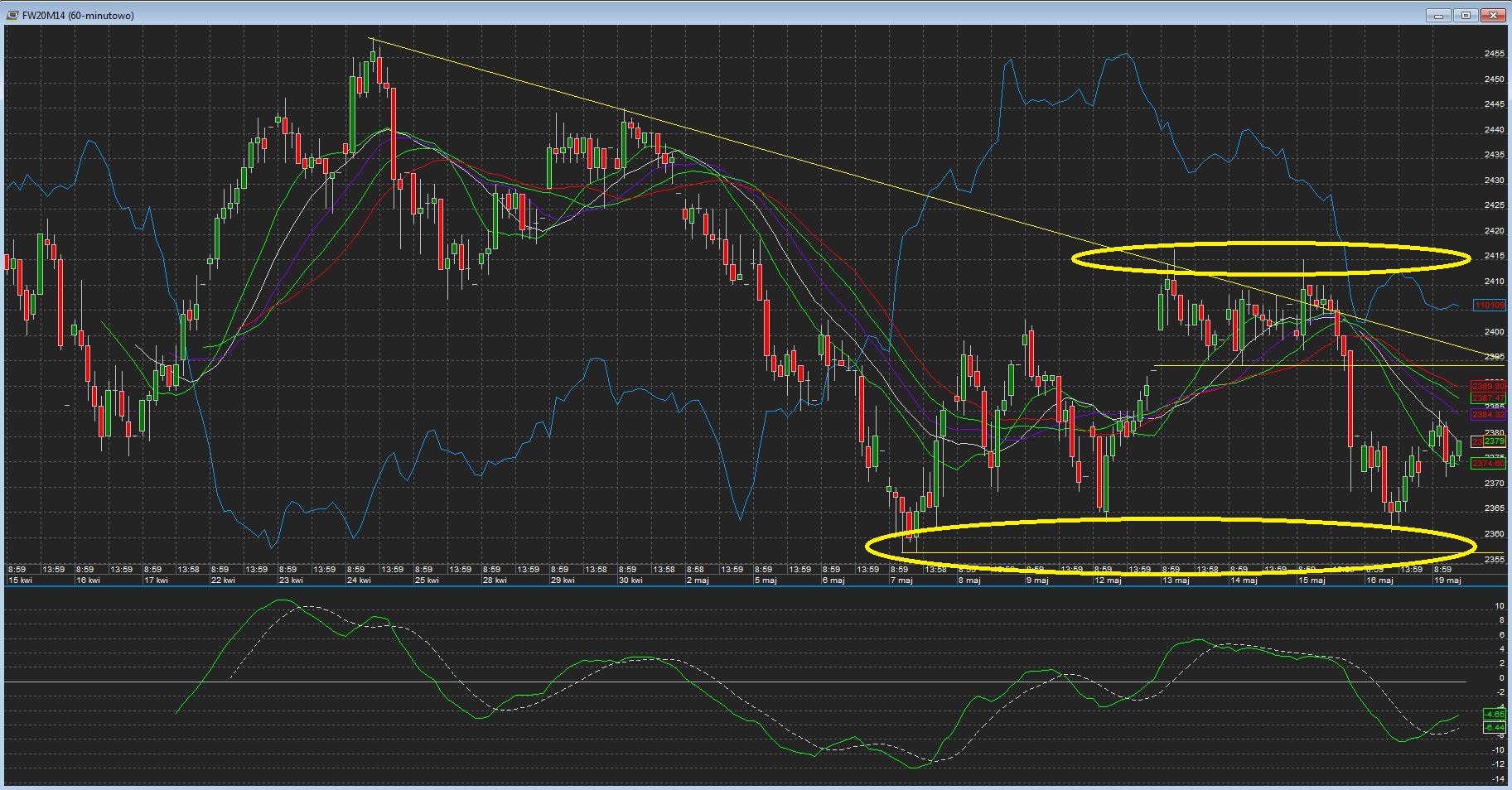Click the oscillator value label -4.85
1512x790 pixels.
click(1495, 714)
